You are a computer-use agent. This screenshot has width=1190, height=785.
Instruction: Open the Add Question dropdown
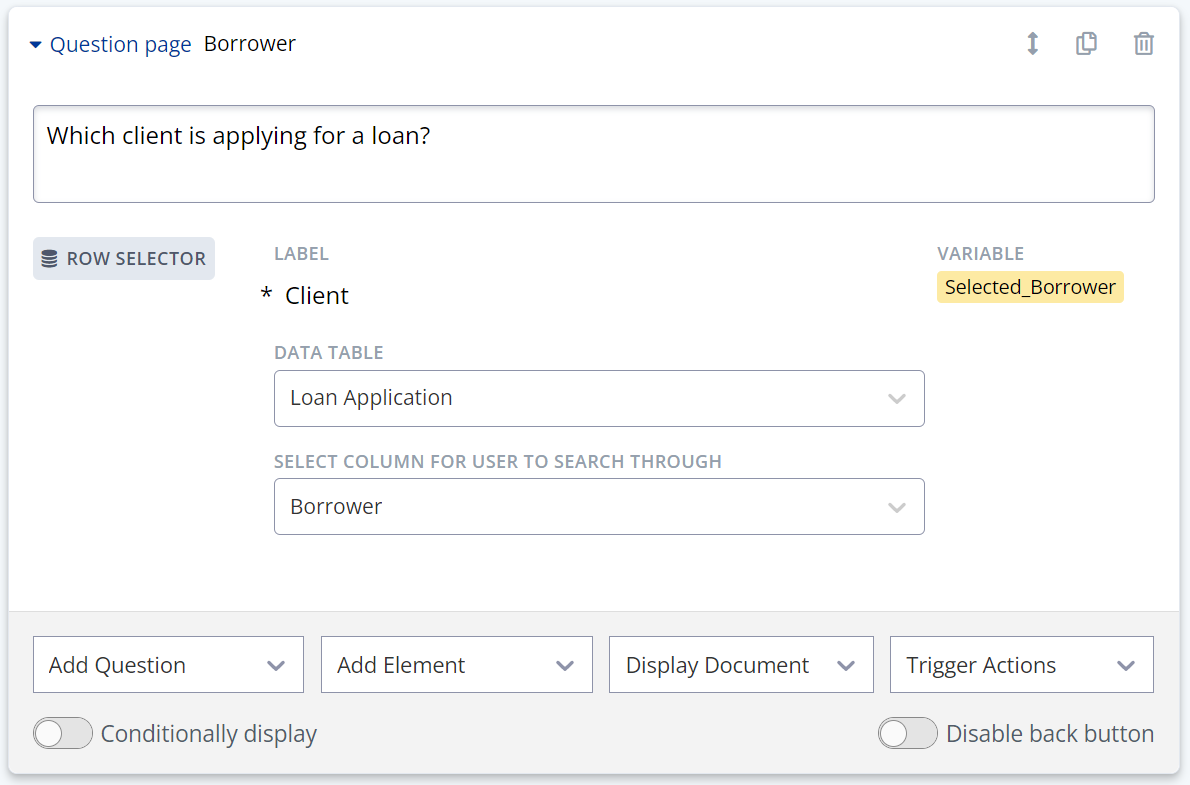(167, 664)
